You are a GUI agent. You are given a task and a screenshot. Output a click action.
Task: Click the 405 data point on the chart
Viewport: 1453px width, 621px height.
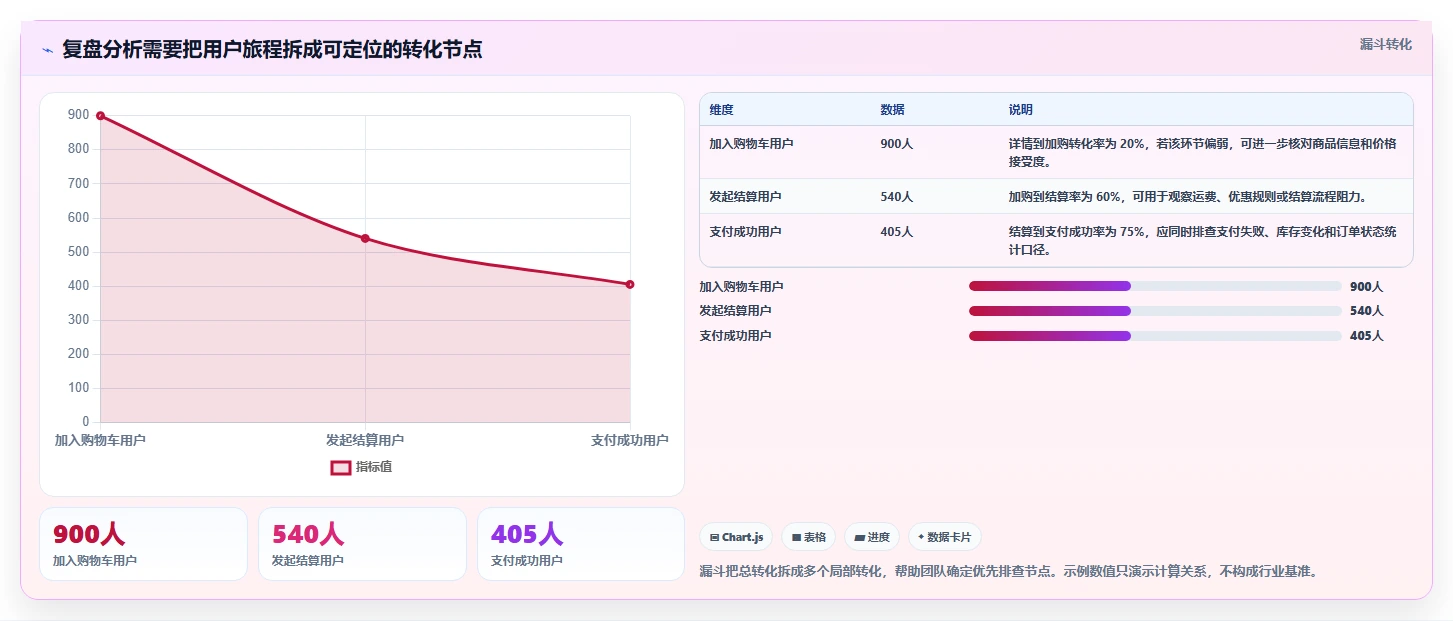tap(630, 284)
